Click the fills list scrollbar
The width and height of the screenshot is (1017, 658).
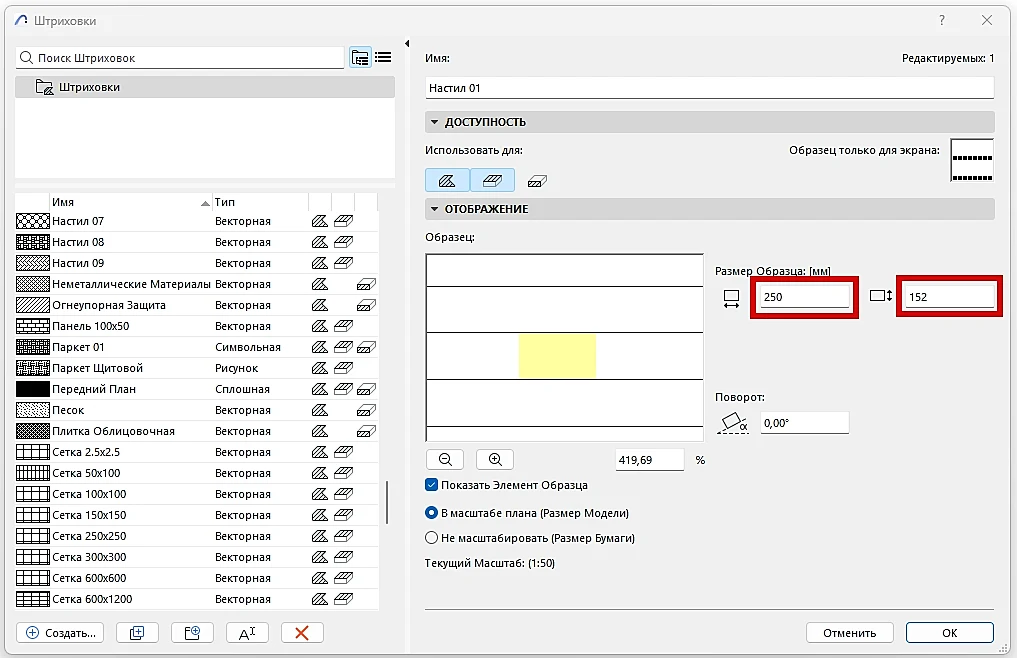(387, 502)
